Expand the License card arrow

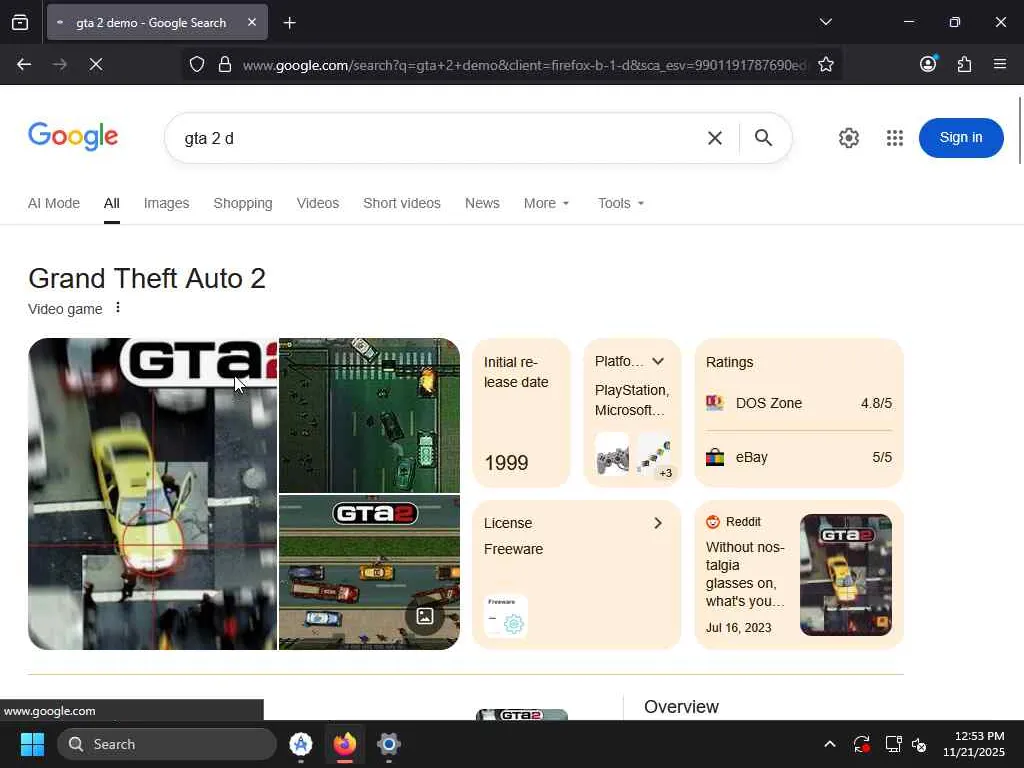pyautogui.click(x=658, y=523)
